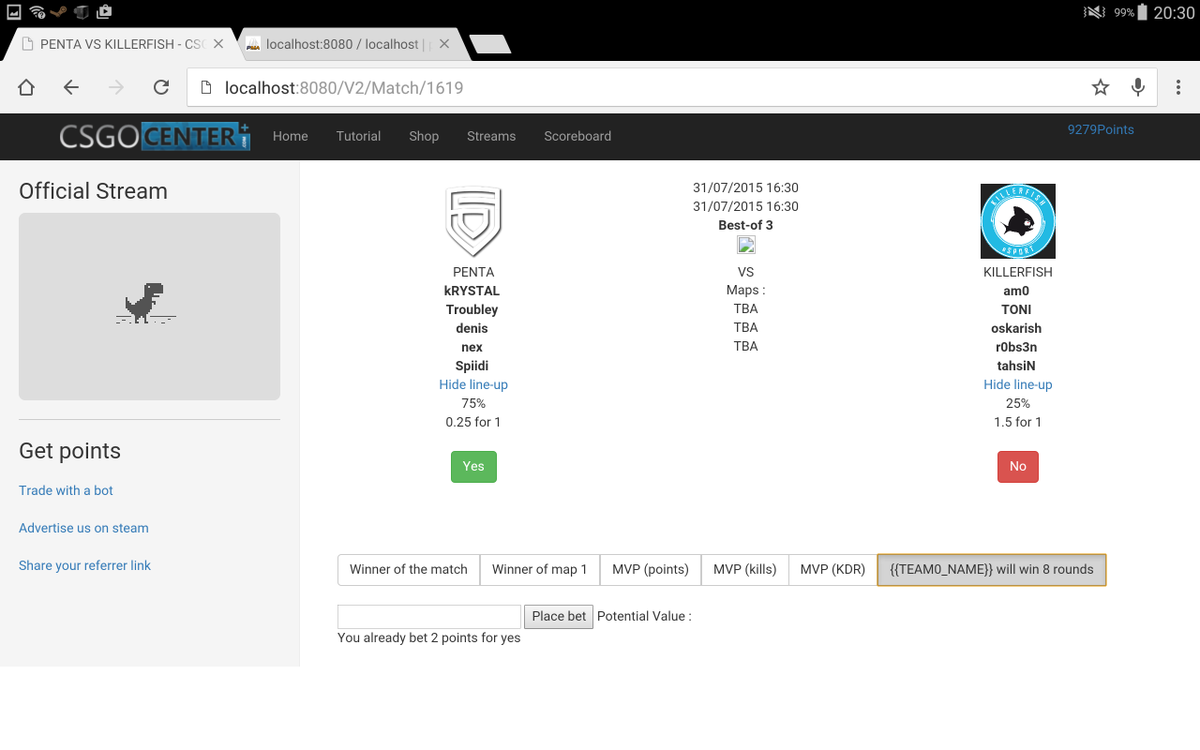This screenshot has width=1200, height=750.
Task: Tap the forward arrow in the browser toolbar
Action: tap(116, 88)
